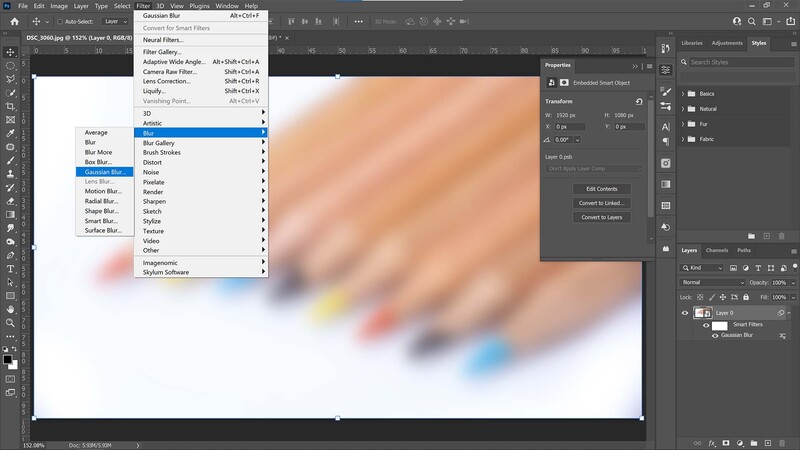Select the Zoom tool
800x450 pixels.
(10, 323)
